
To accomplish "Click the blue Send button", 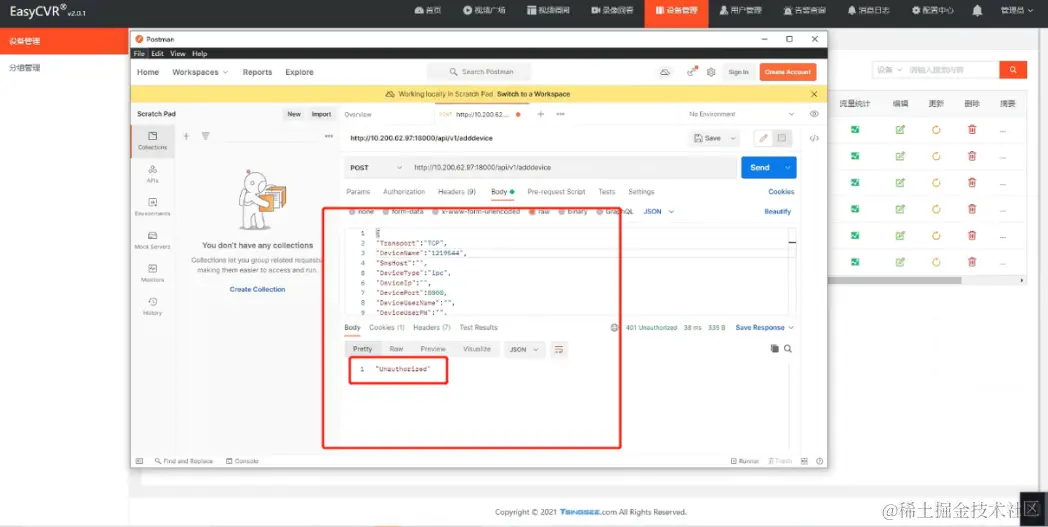I will pyautogui.click(x=760, y=168).
